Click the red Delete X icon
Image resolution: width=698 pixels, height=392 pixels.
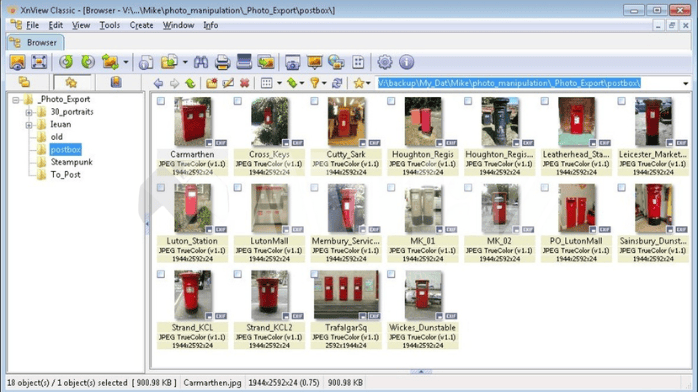tap(244, 83)
